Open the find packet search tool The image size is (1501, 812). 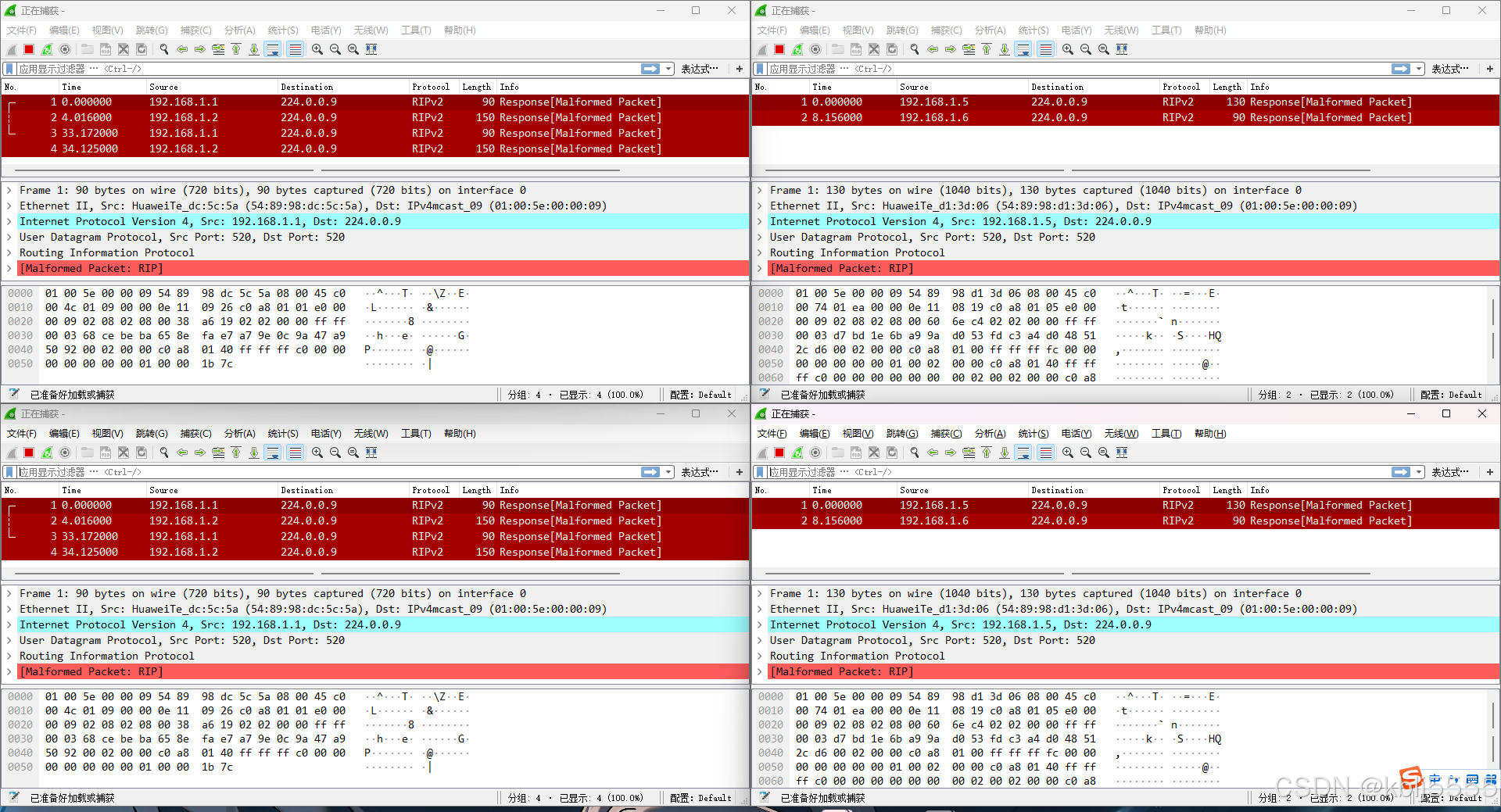[163, 49]
